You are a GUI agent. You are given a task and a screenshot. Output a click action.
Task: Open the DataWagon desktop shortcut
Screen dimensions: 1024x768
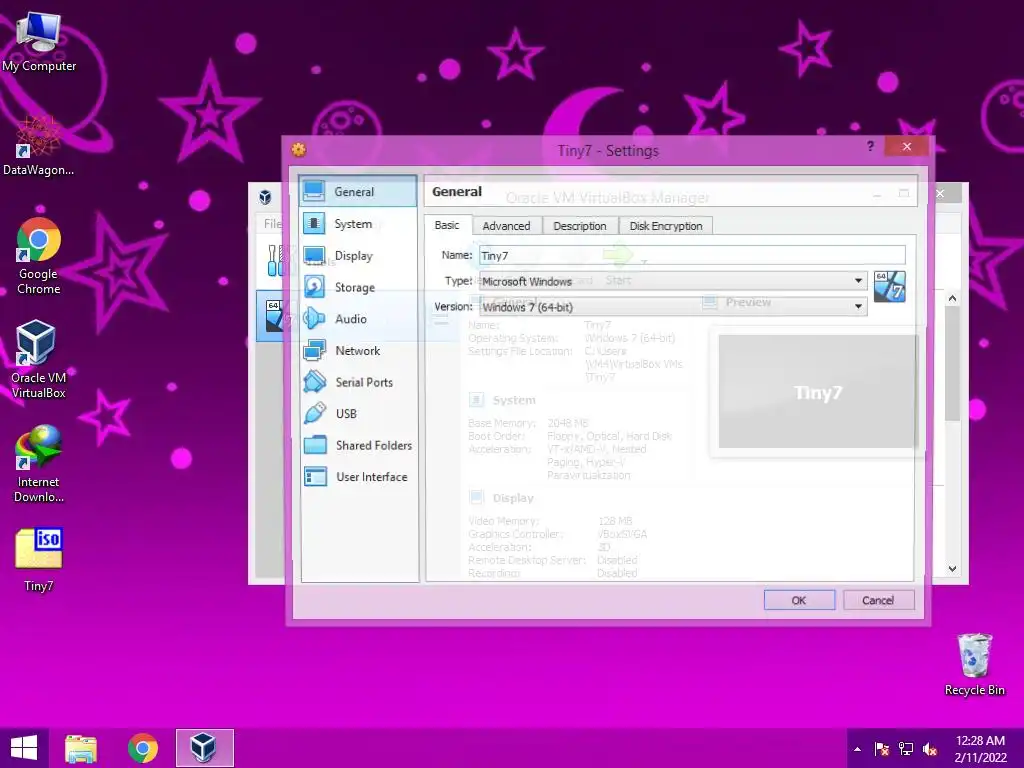pos(39,145)
